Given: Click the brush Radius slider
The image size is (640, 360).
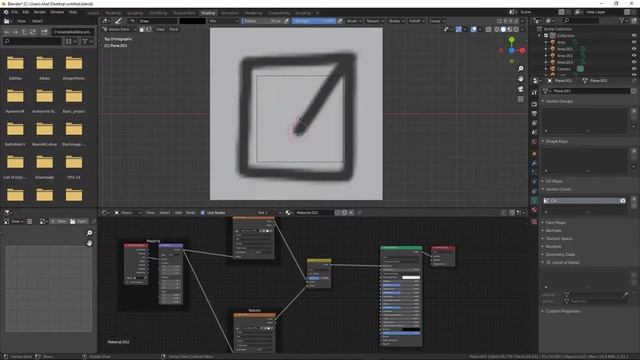Looking at the screenshot, I should [262, 21].
